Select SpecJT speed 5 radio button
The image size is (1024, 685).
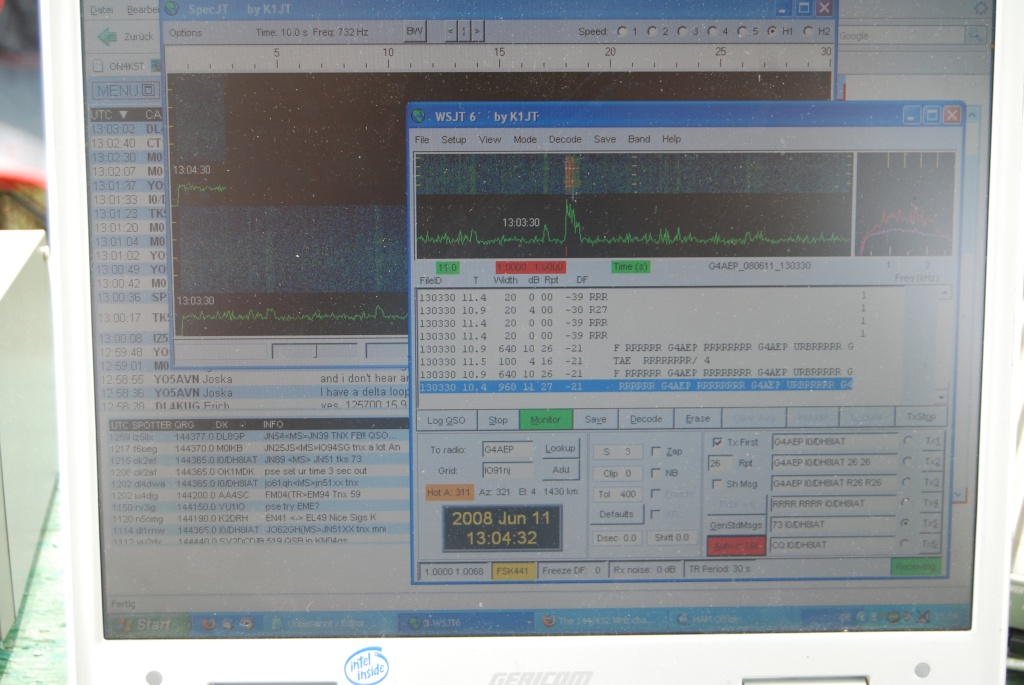tap(742, 31)
